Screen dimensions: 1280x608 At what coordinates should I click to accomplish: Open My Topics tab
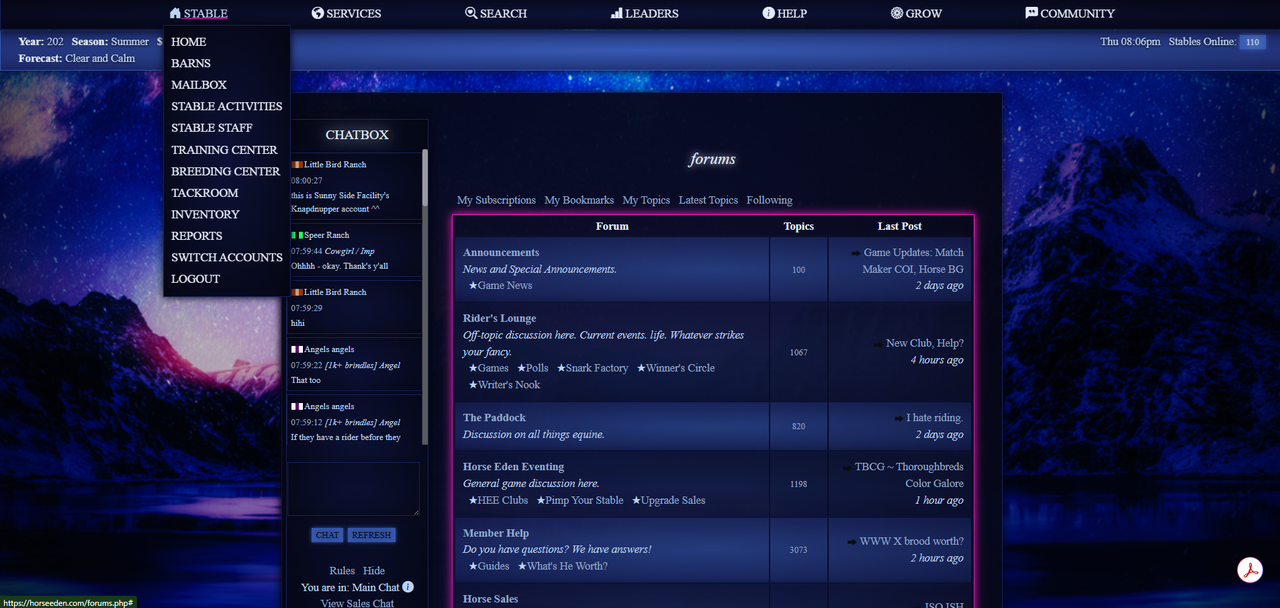(646, 200)
